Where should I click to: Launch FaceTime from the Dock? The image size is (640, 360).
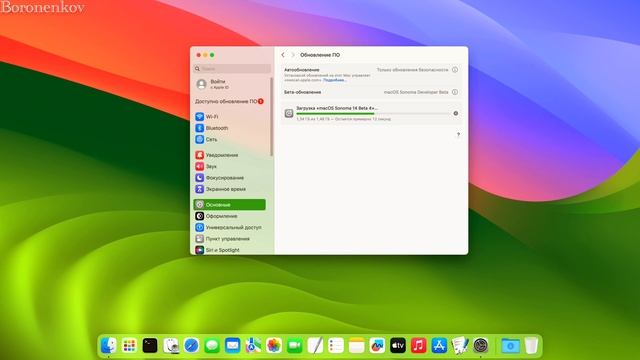[x=295, y=346]
